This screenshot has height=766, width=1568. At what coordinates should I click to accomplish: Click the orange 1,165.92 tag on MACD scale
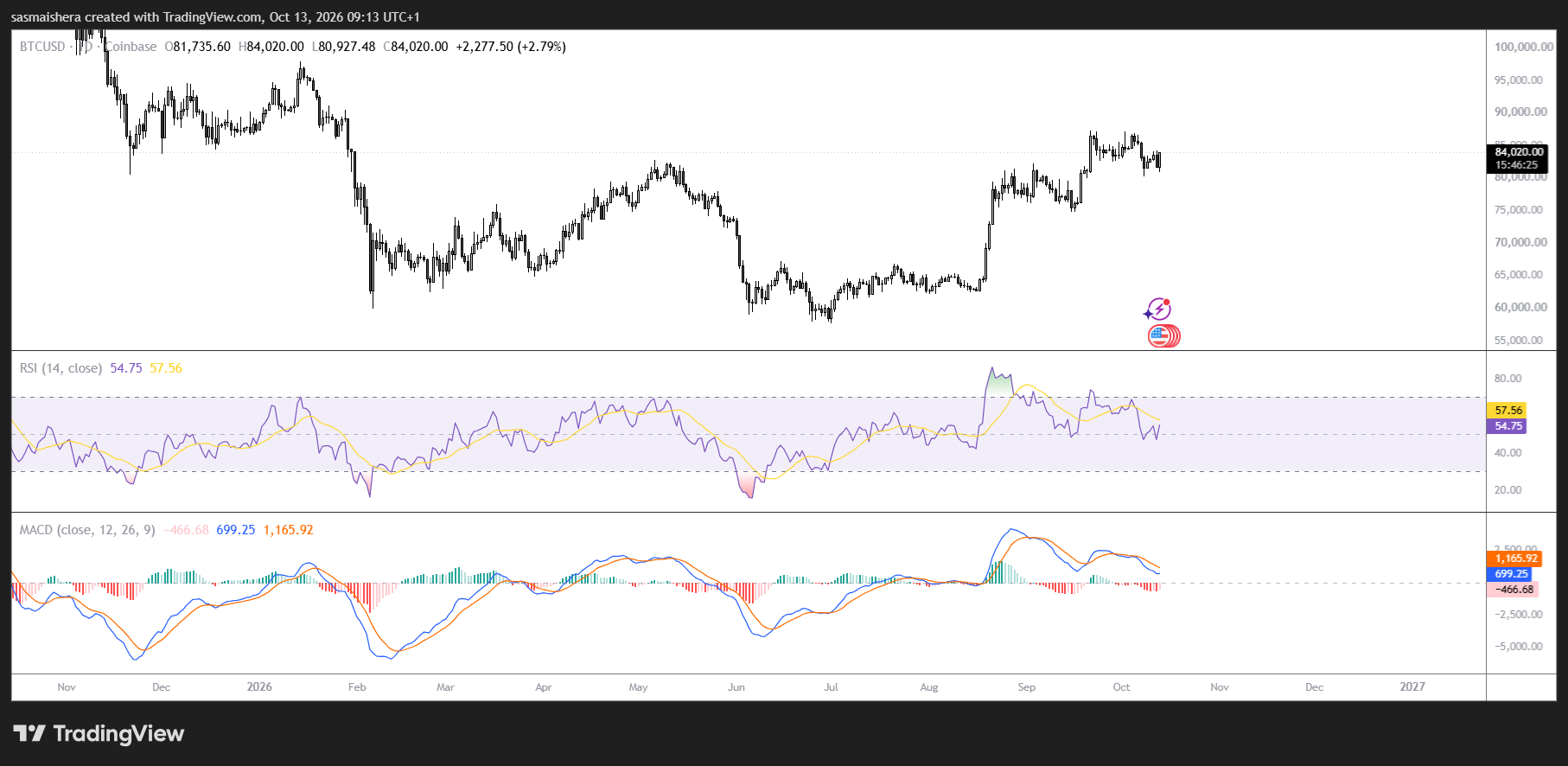[1514, 559]
